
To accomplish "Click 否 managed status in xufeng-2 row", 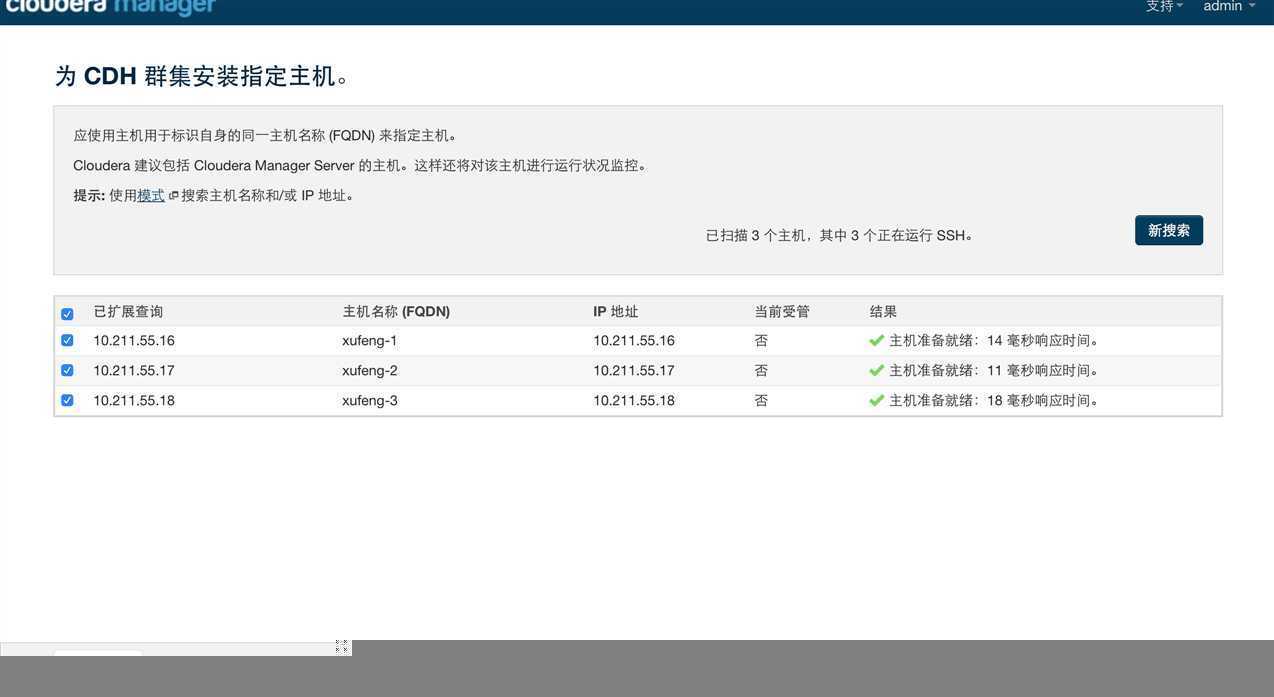I will click(x=761, y=371).
